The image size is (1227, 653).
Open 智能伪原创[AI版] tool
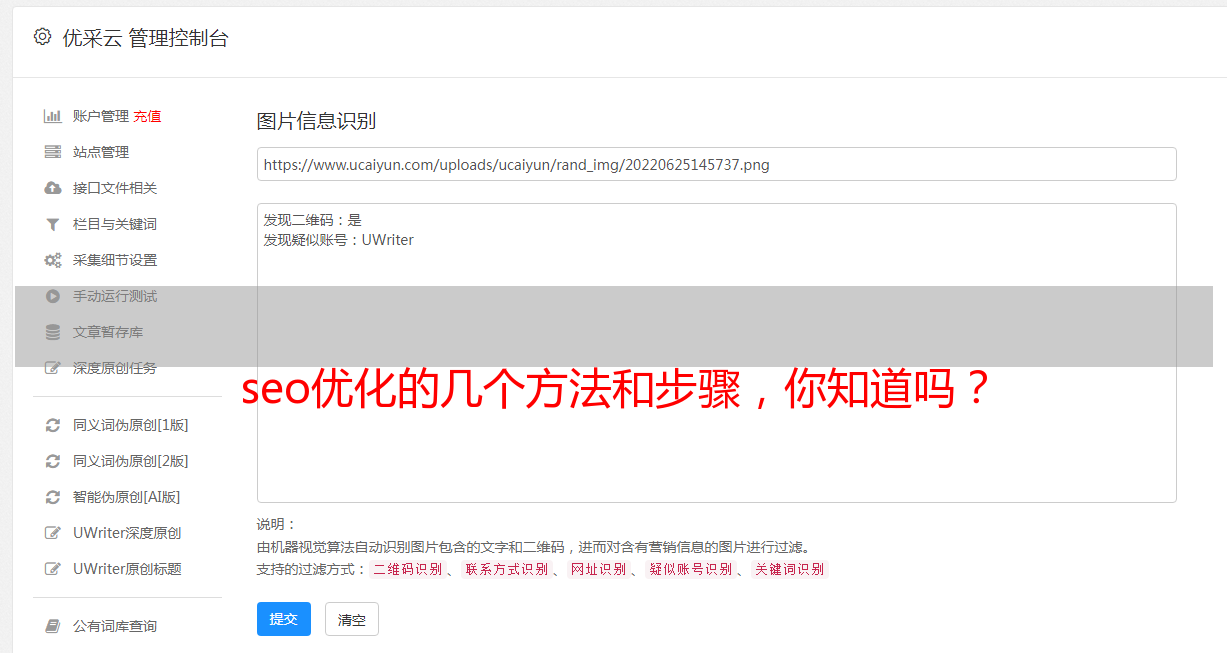tap(127, 497)
